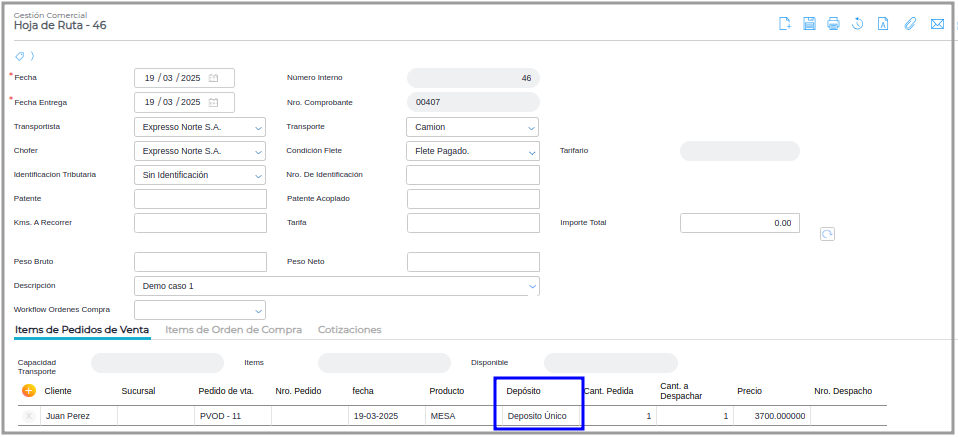Click the Producto column header
958x437 pixels.
tap(447, 391)
